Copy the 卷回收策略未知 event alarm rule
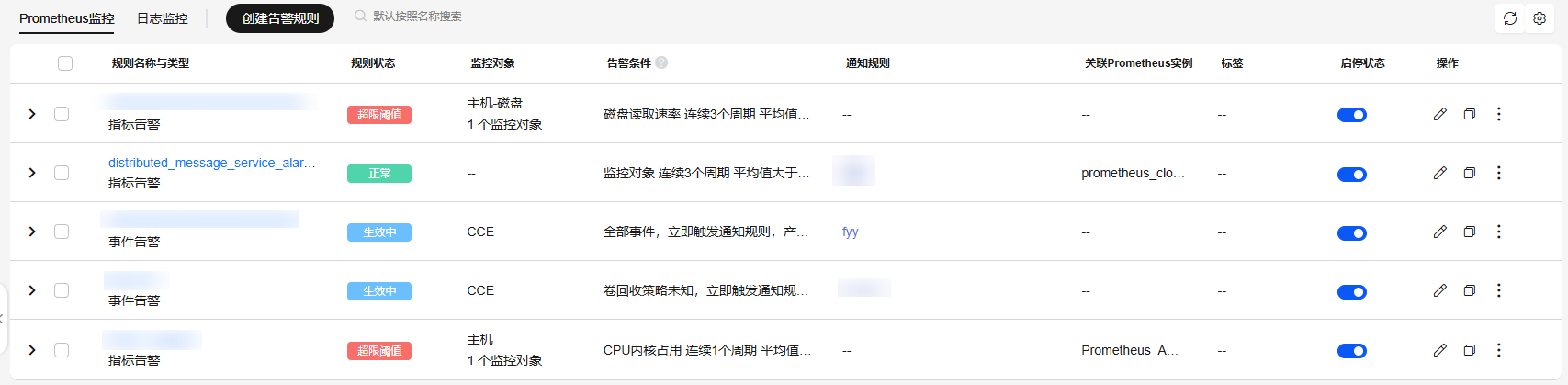 pos(1469,290)
